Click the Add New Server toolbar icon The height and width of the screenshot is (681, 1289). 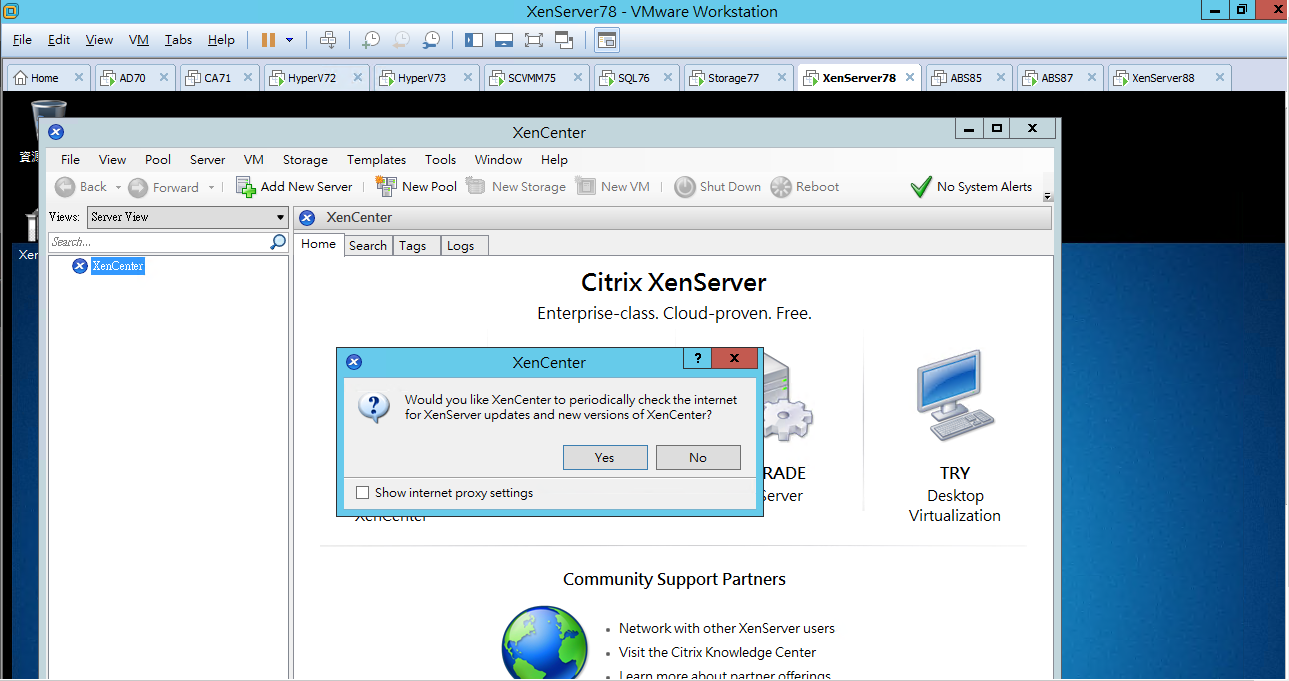pyautogui.click(x=246, y=187)
